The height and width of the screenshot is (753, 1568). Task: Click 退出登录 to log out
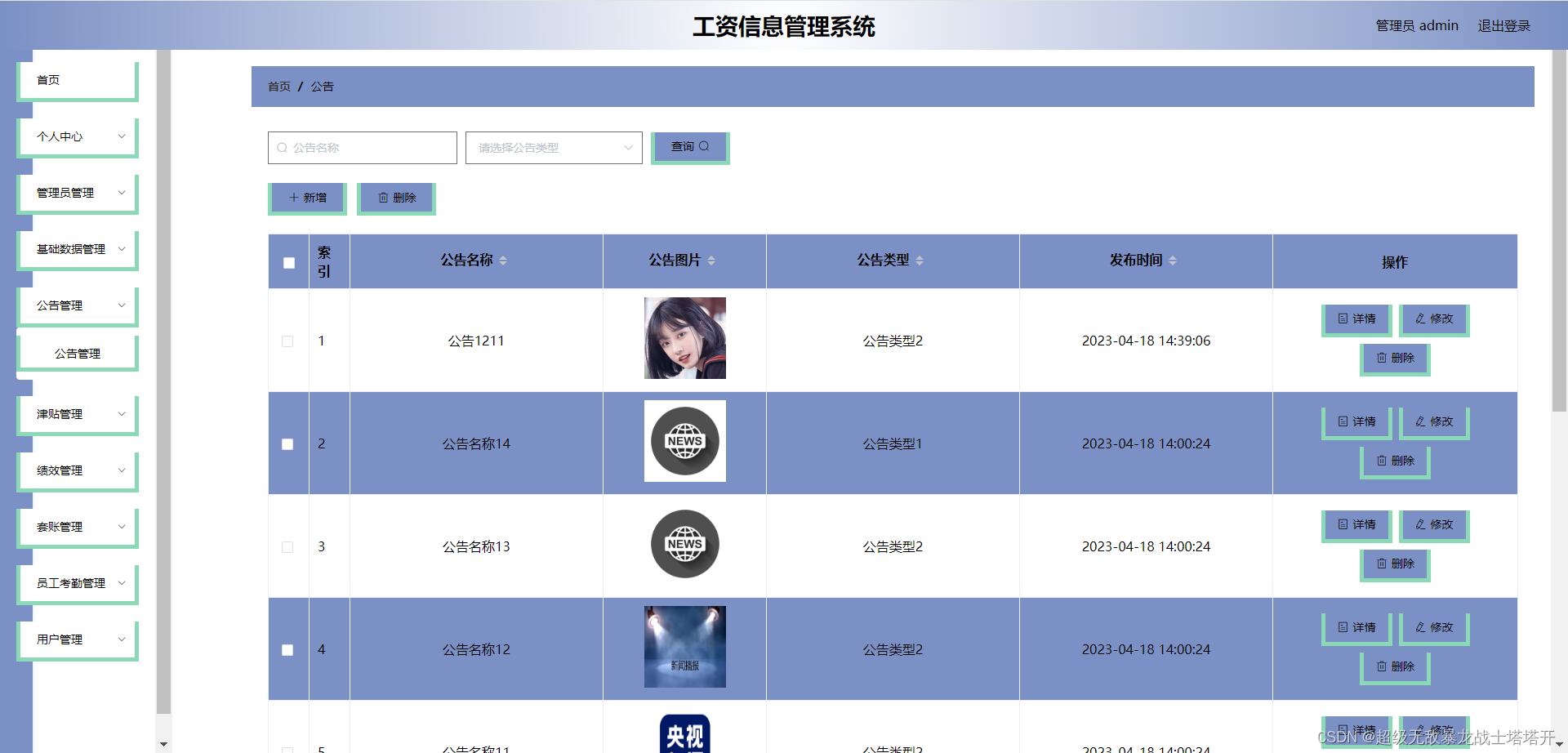tap(1503, 26)
